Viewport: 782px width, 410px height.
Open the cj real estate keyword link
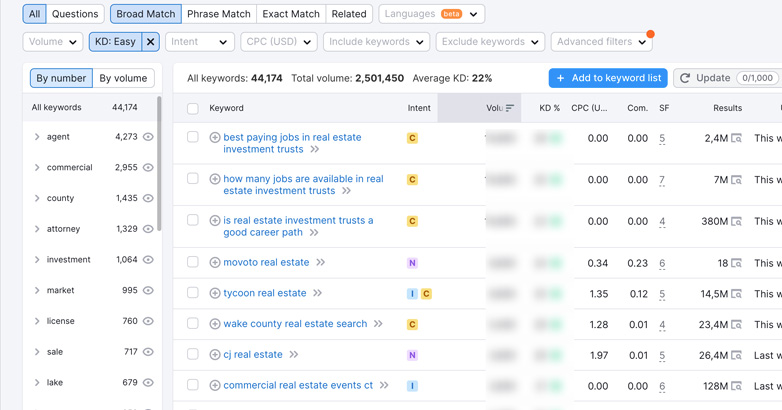[253, 355]
